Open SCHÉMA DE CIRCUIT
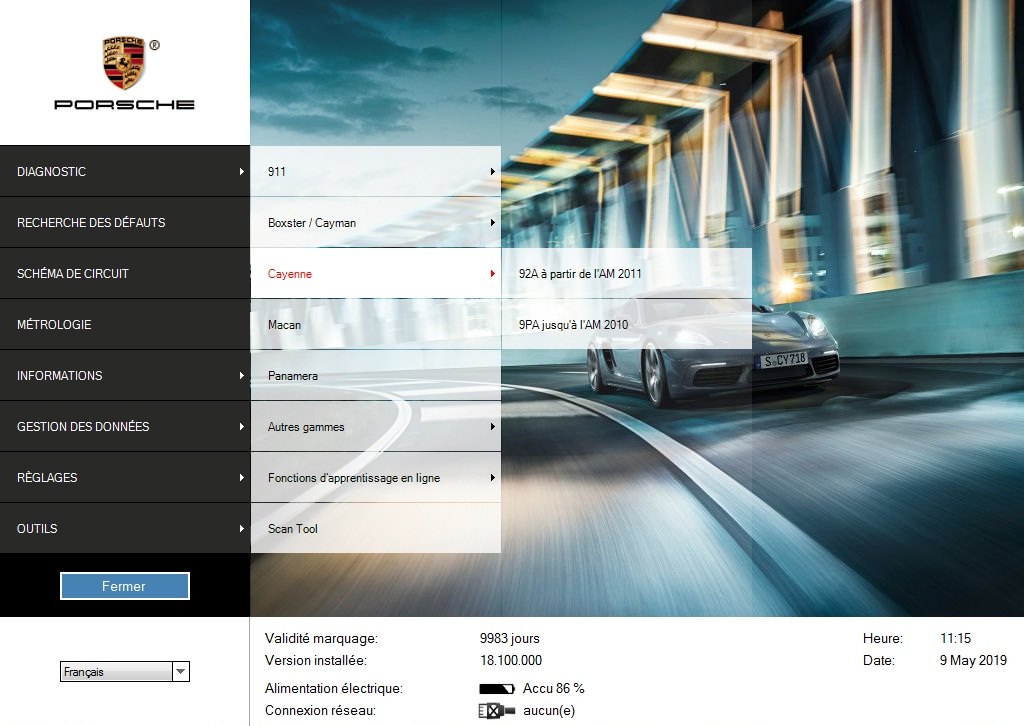This screenshot has height=726, width=1024. [125, 274]
